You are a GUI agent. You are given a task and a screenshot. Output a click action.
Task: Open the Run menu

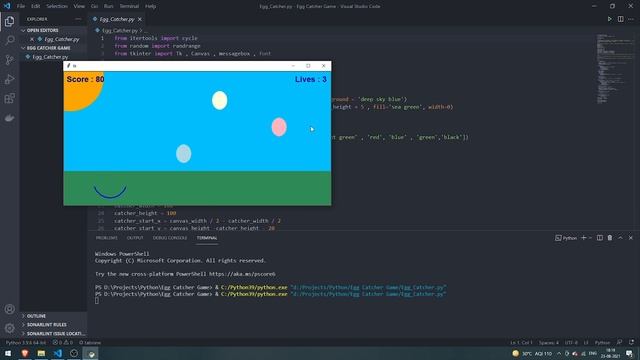click(x=109, y=6)
